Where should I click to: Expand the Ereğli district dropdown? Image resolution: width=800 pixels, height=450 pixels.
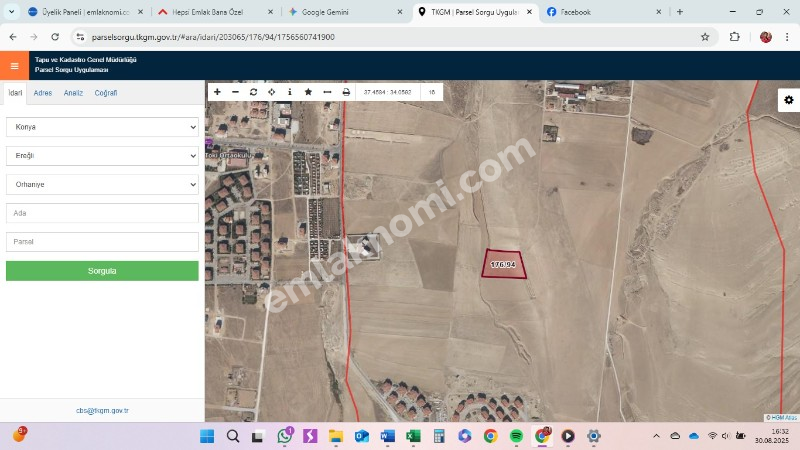(x=102, y=156)
